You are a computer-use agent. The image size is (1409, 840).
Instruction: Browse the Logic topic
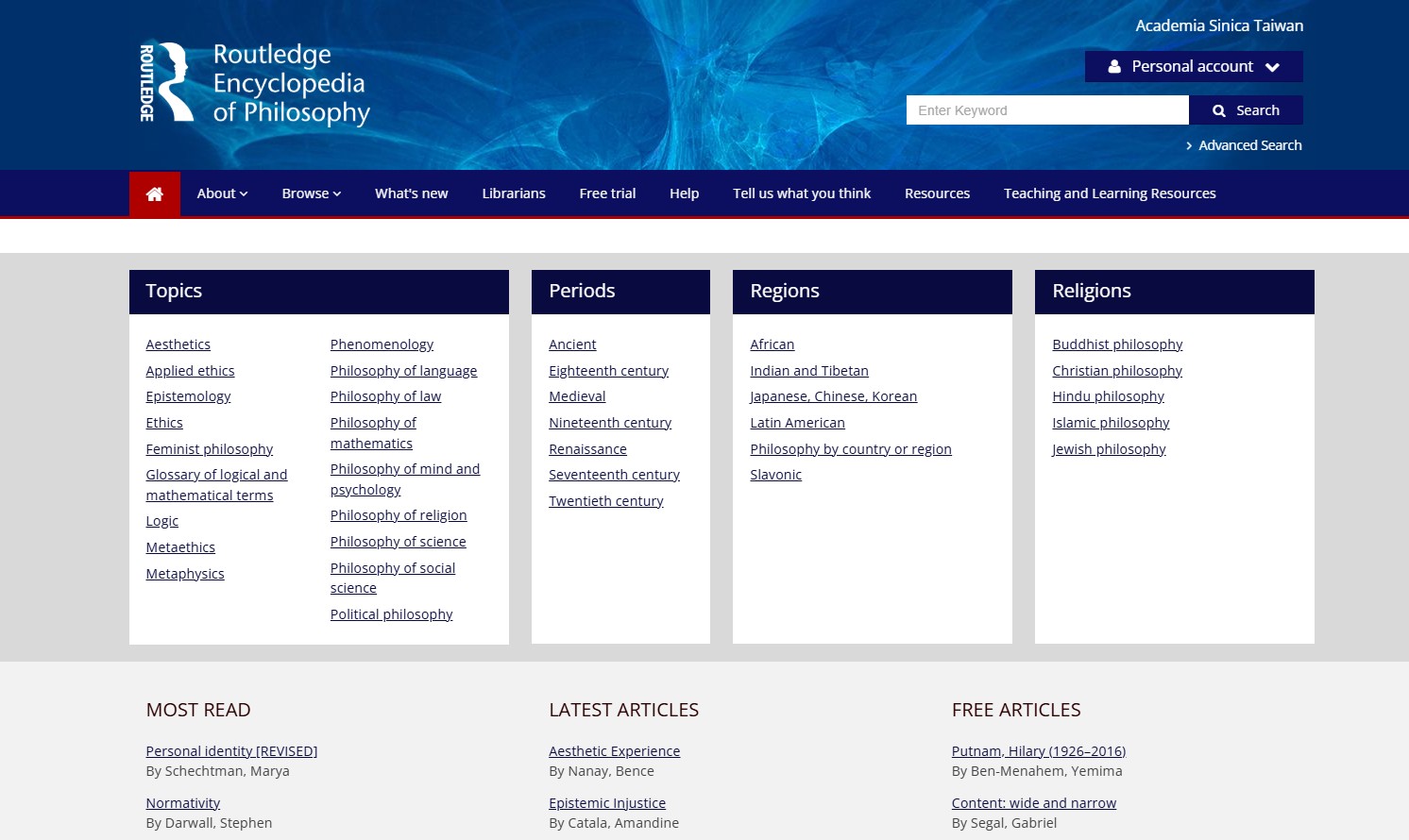162,521
